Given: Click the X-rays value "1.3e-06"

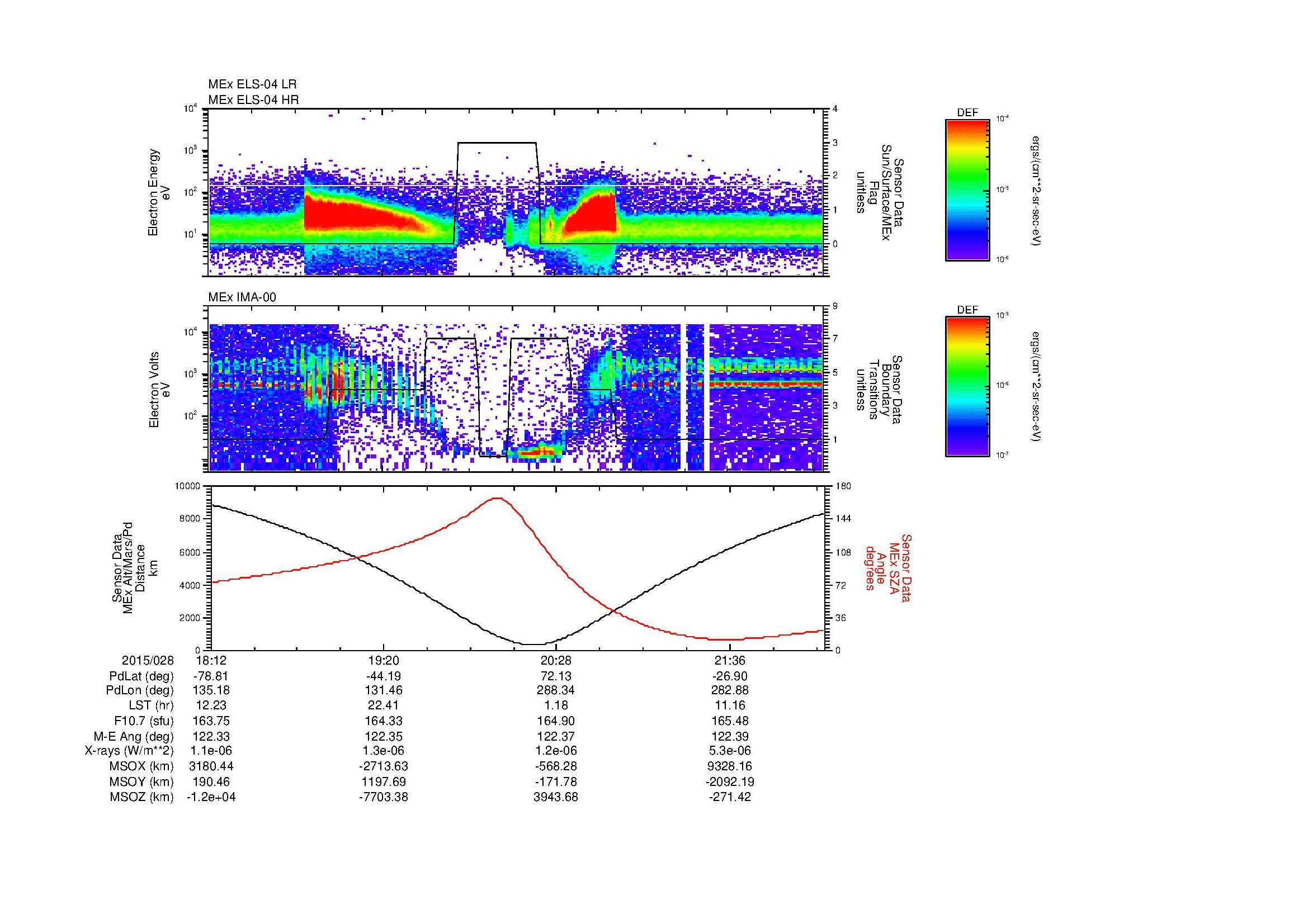Looking at the screenshot, I should pyautogui.click(x=384, y=751).
